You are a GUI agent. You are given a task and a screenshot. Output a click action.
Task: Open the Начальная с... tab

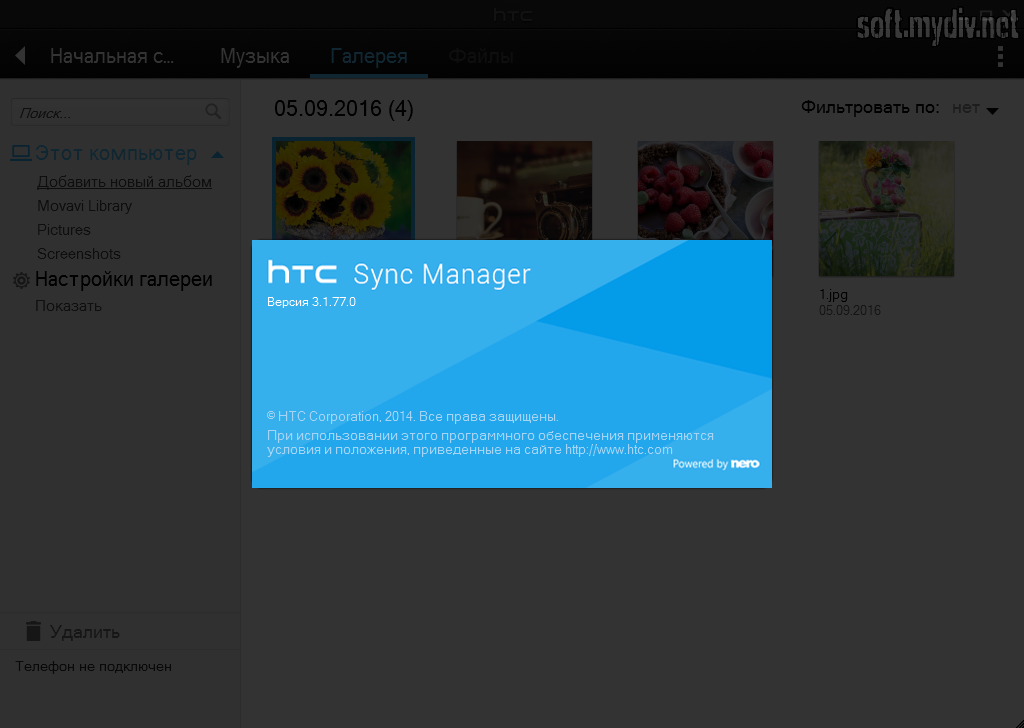112,56
